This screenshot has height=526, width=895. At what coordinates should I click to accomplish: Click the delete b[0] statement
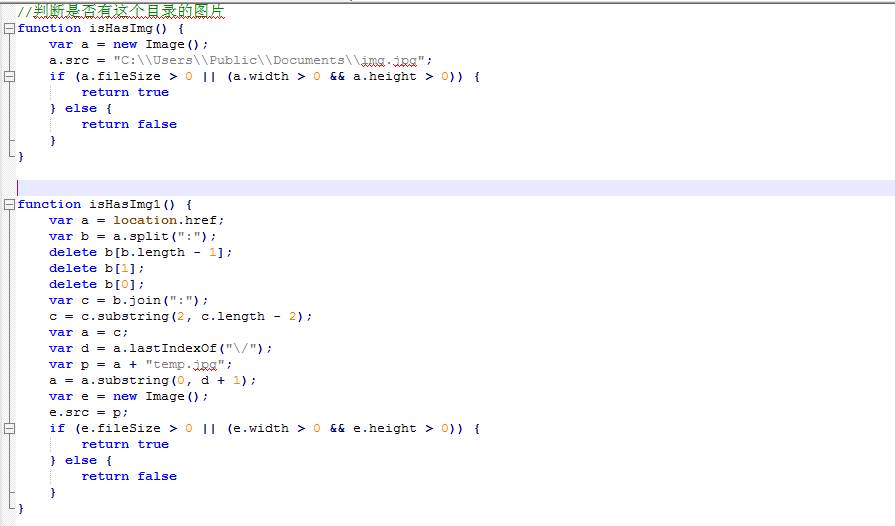pos(96,285)
